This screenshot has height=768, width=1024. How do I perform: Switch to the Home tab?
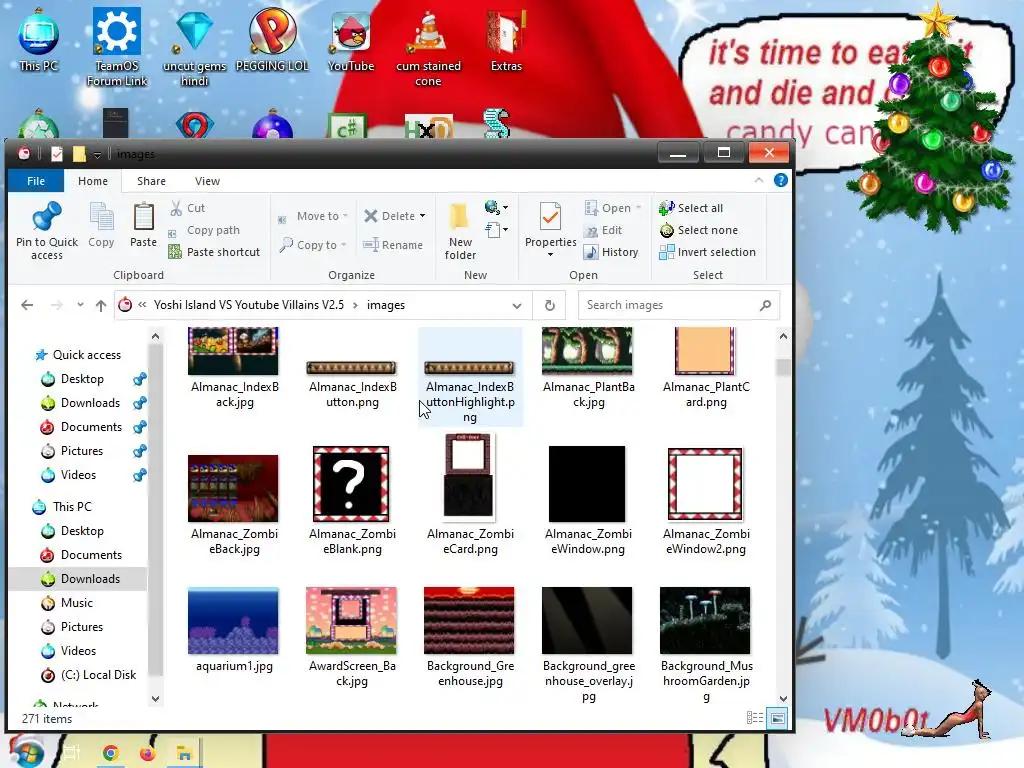click(93, 181)
